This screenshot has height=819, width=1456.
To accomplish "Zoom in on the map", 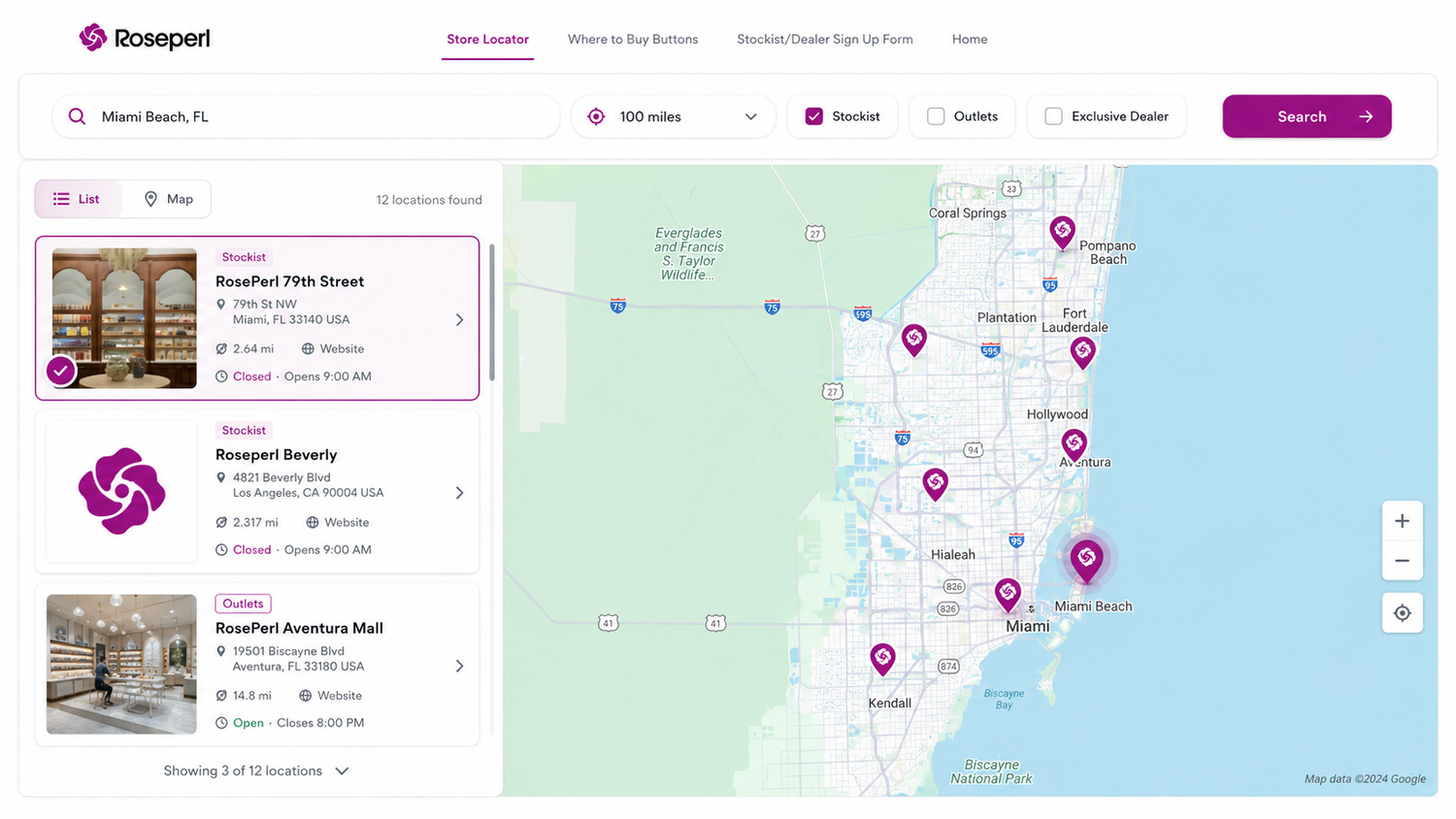I will pos(1402,521).
